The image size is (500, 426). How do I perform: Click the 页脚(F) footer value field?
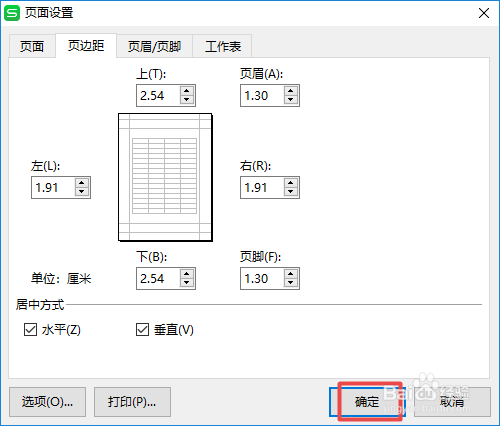click(262, 278)
